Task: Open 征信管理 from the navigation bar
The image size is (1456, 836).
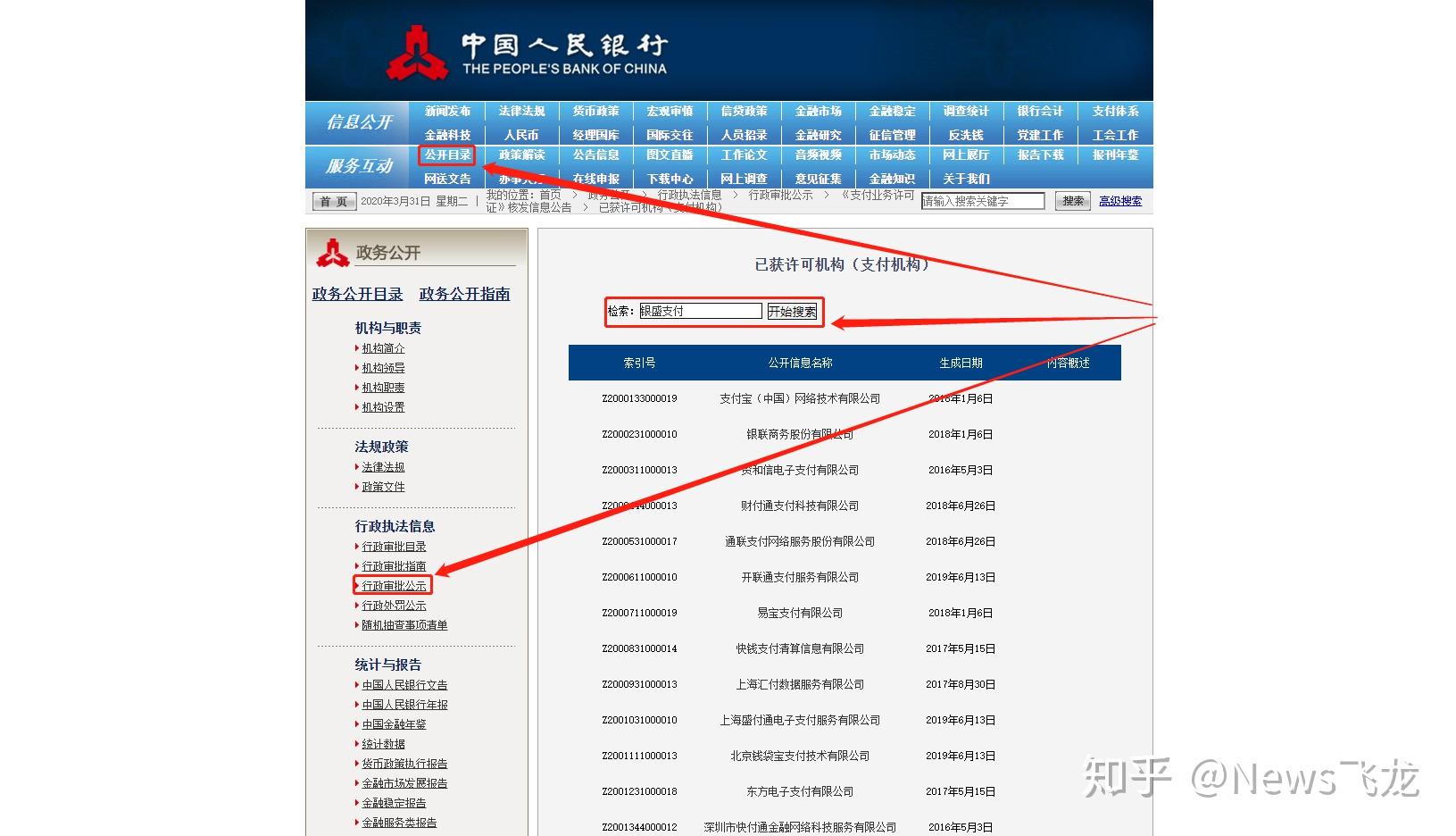Action: pyautogui.click(x=892, y=135)
